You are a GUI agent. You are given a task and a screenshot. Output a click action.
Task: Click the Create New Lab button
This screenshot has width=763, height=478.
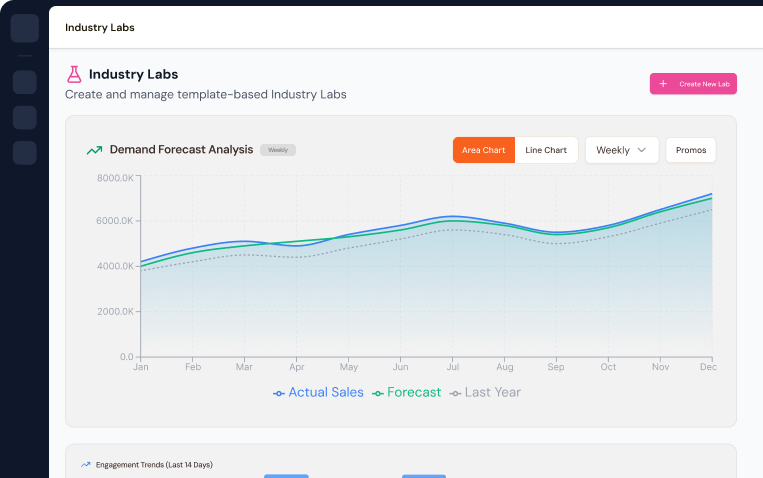pyautogui.click(x=693, y=84)
